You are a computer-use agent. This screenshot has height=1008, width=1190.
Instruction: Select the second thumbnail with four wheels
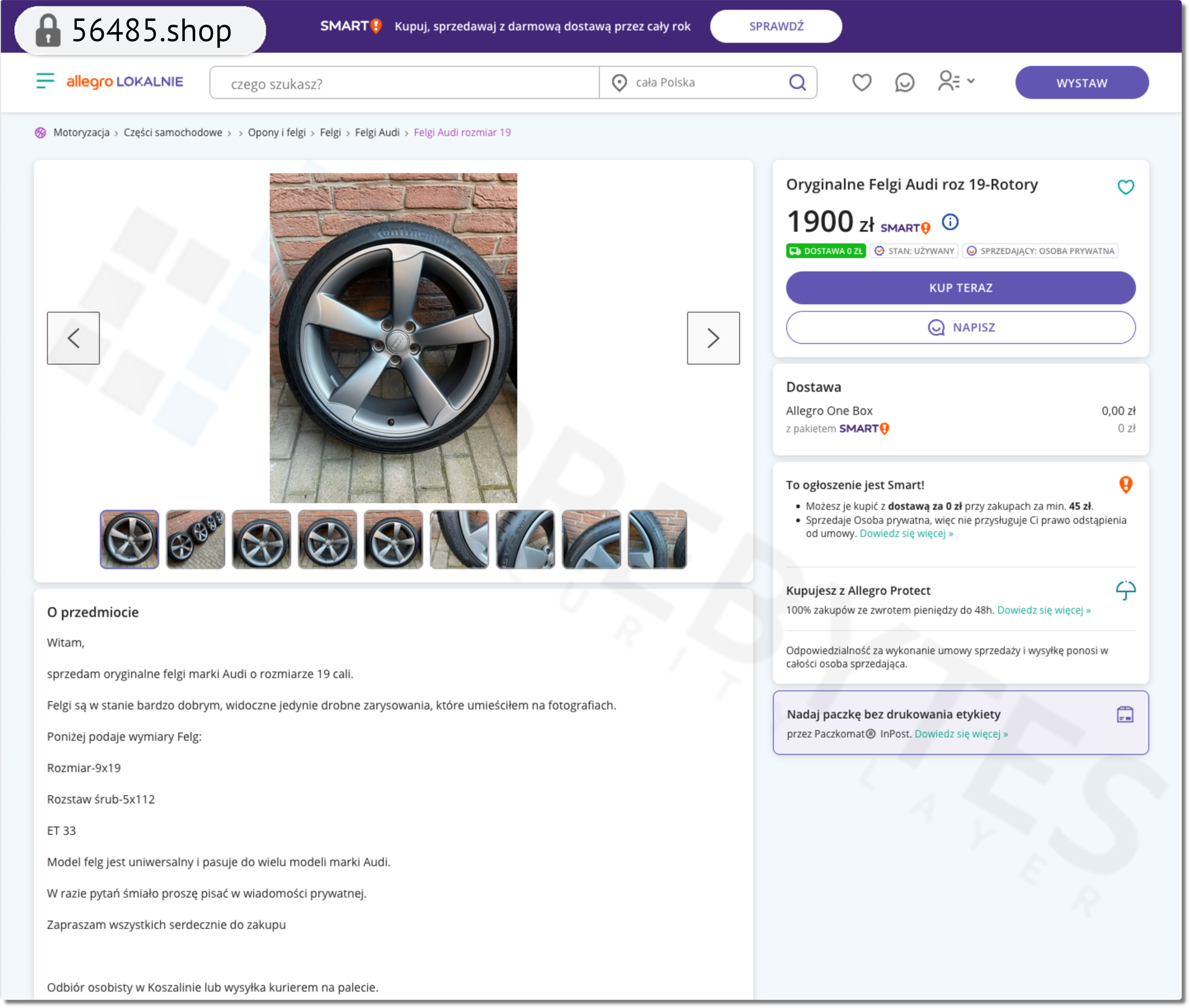196,539
